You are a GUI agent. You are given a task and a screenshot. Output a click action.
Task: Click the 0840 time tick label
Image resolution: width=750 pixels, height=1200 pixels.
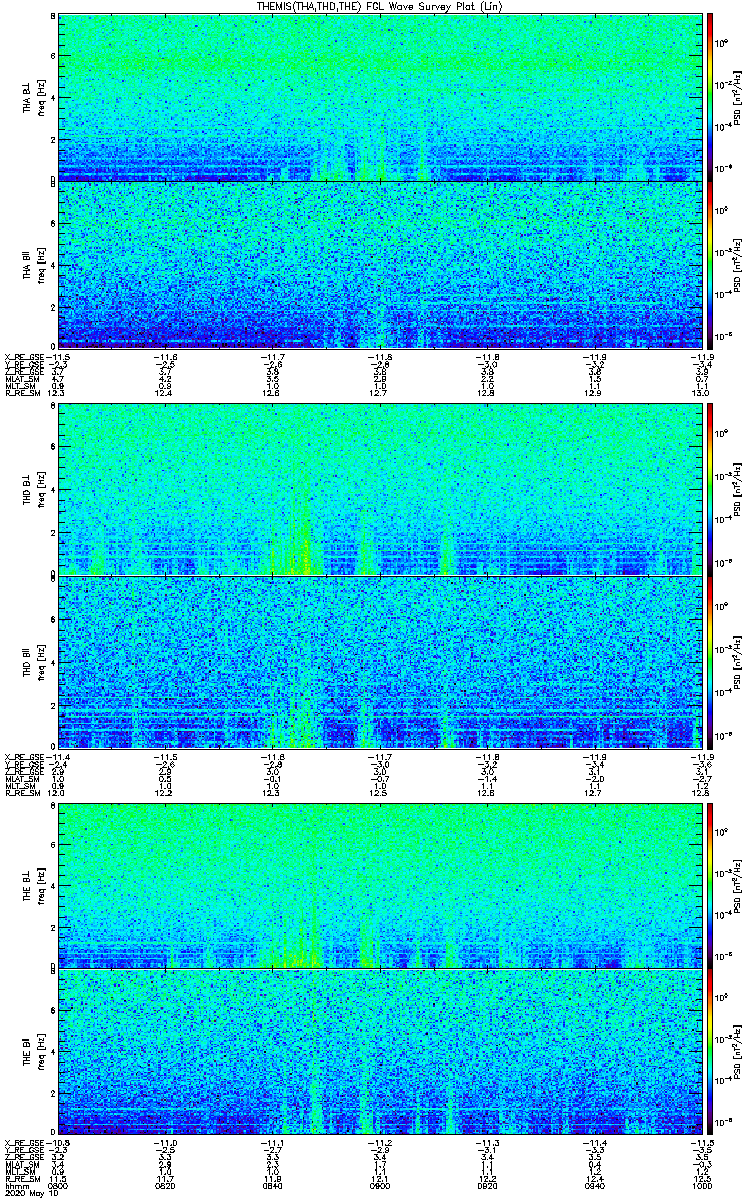pyautogui.click(x=272, y=1185)
